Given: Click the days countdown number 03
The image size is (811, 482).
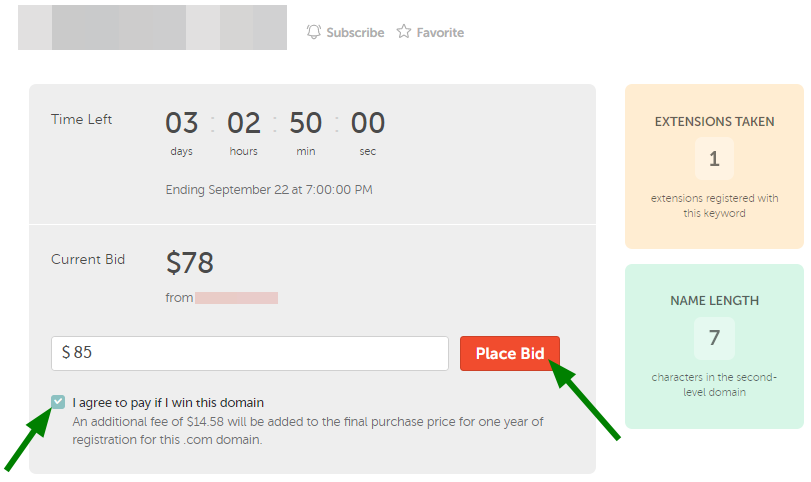Looking at the screenshot, I should coord(182,123).
